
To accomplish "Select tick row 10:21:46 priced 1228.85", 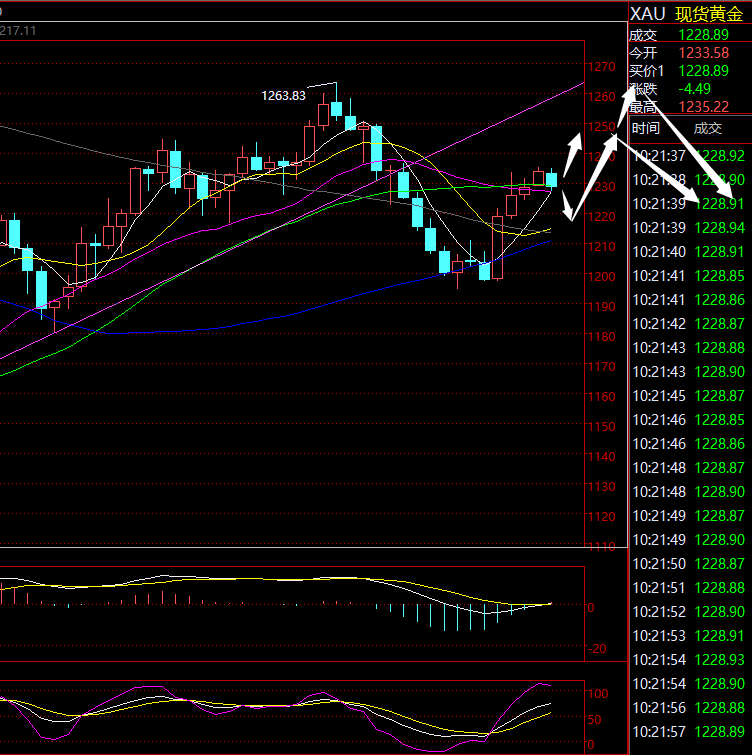I will [x=688, y=420].
